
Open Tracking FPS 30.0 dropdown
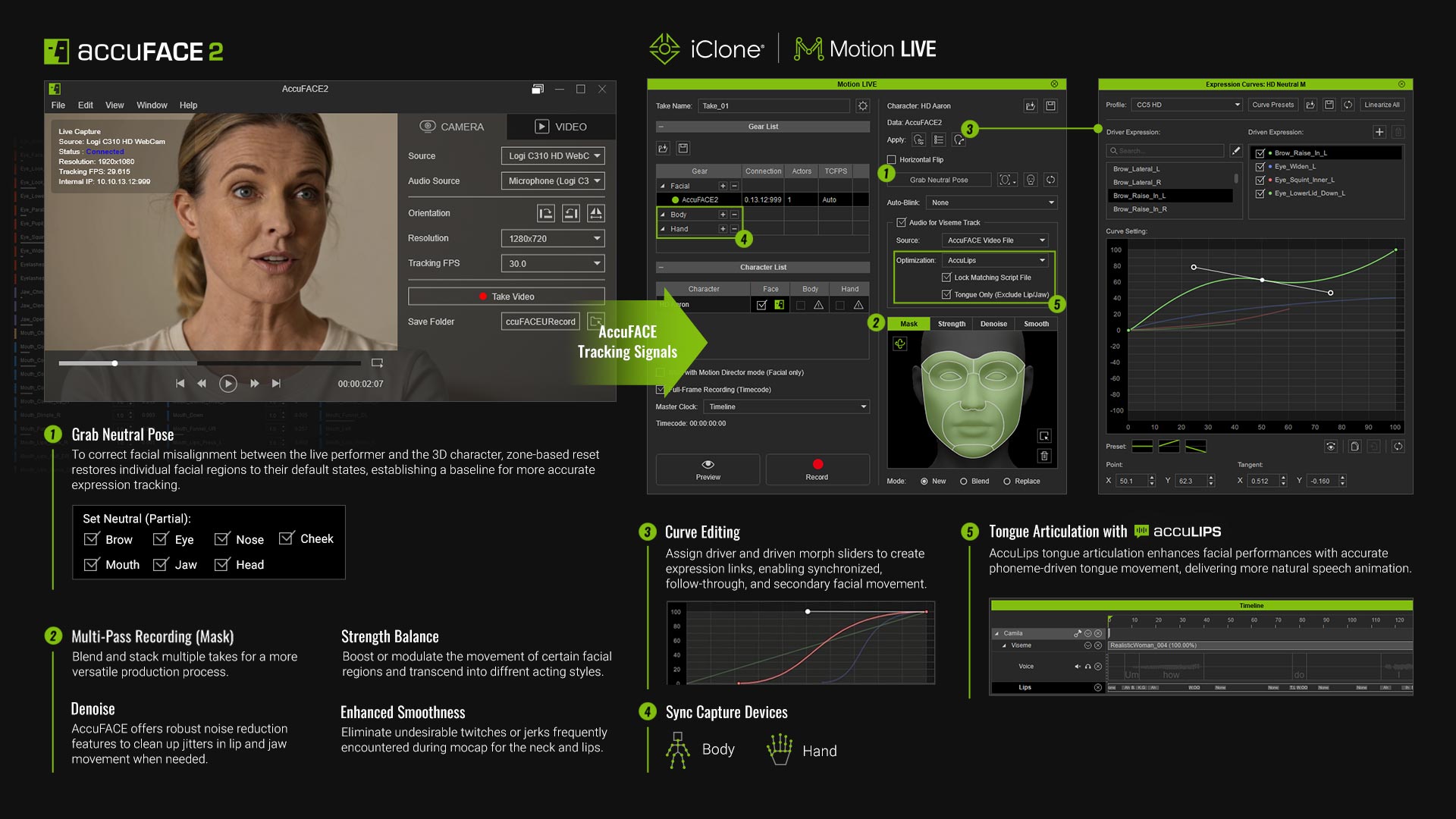coord(553,264)
